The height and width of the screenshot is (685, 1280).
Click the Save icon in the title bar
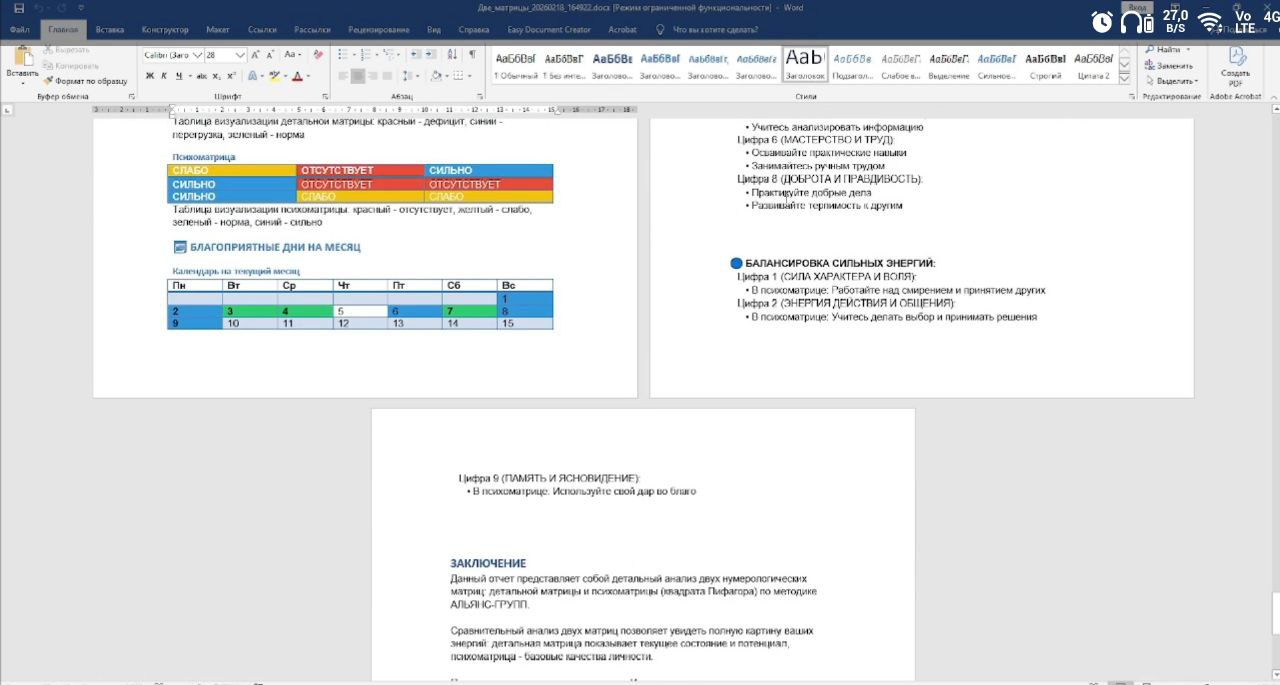tap(19, 8)
